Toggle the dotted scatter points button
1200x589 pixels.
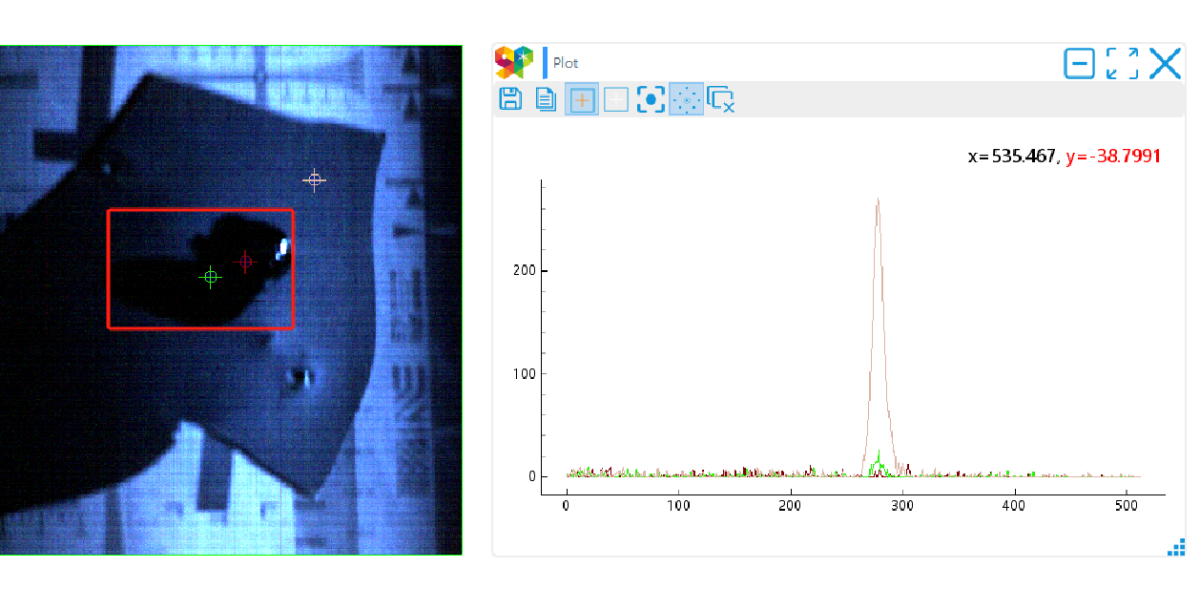pos(686,99)
